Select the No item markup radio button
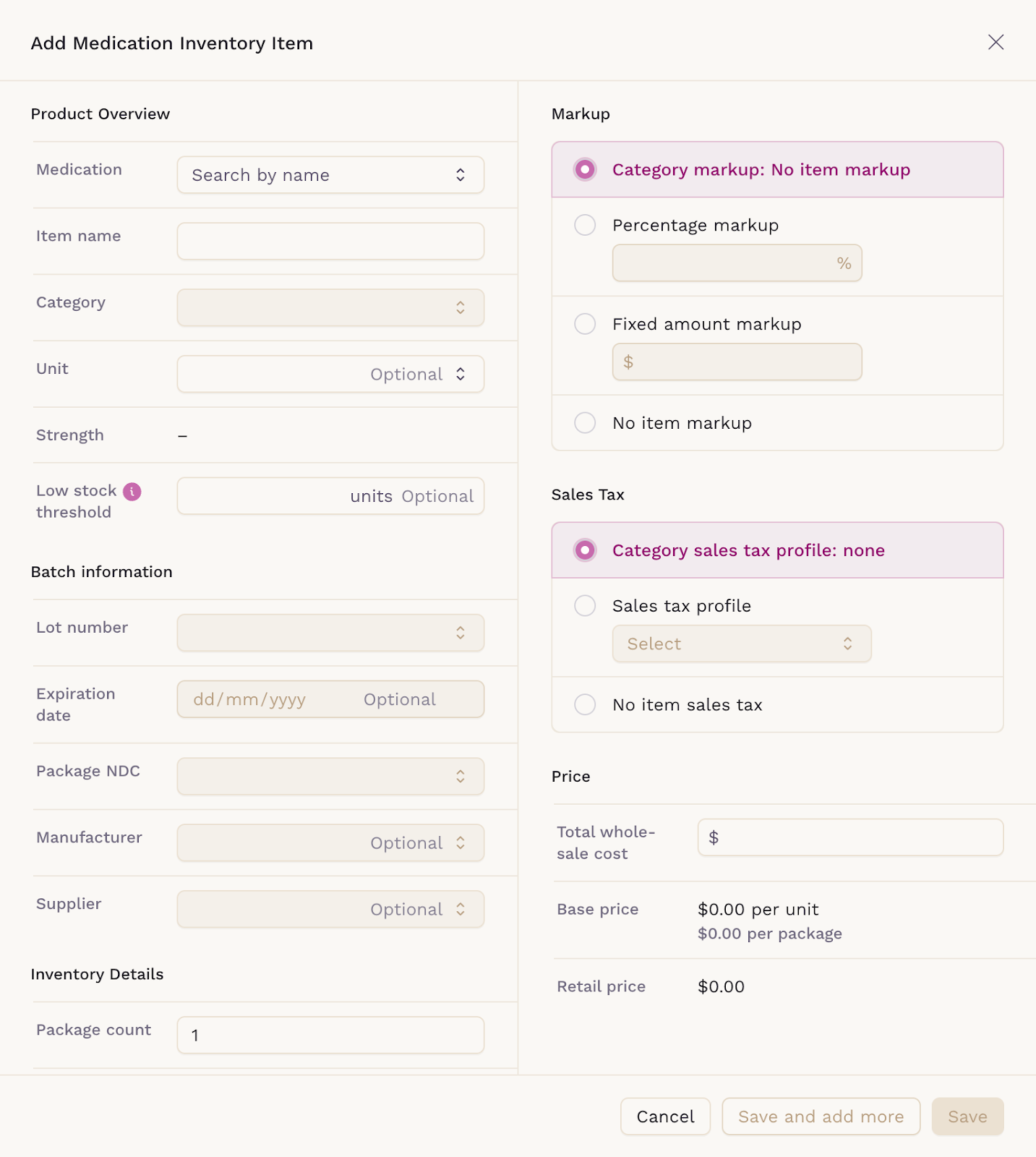The height and width of the screenshot is (1157, 1036). click(585, 423)
